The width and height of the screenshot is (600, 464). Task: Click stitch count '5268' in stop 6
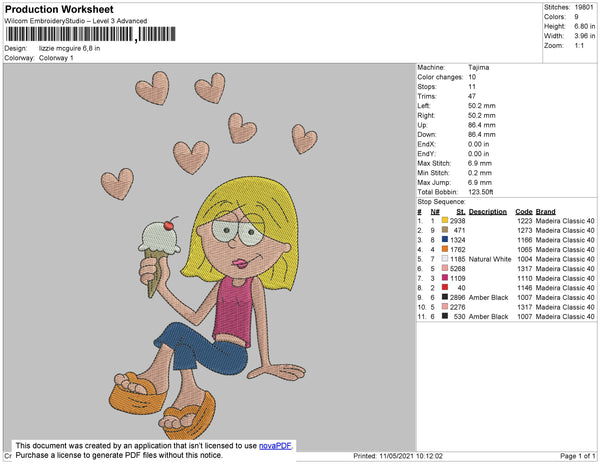[x=457, y=269]
